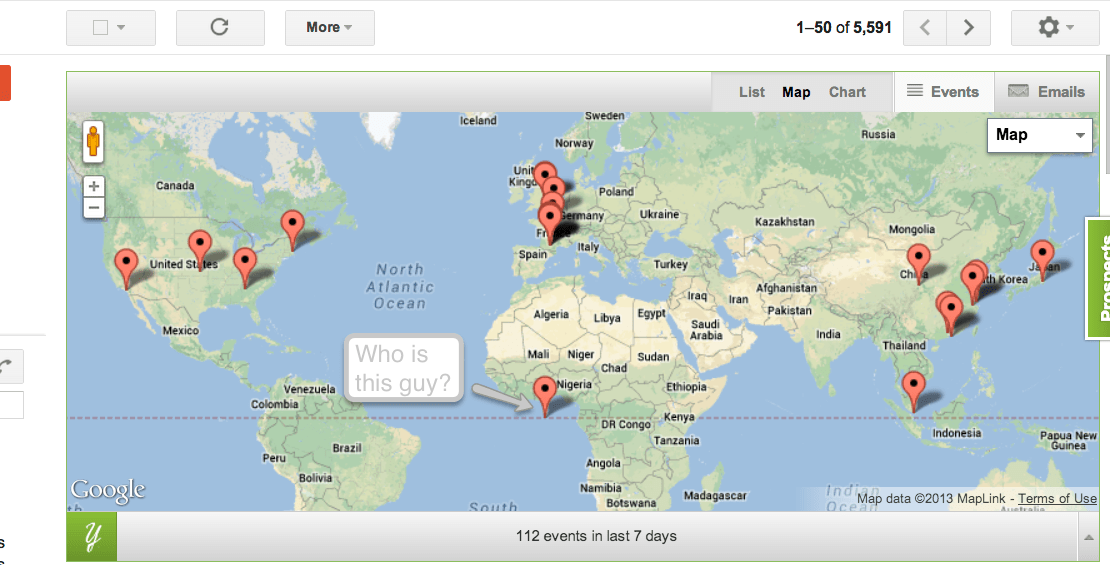The width and height of the screenshot is (1110, 565).
Task: Open the Emails tab
Action: click(x=1047, y=92)
